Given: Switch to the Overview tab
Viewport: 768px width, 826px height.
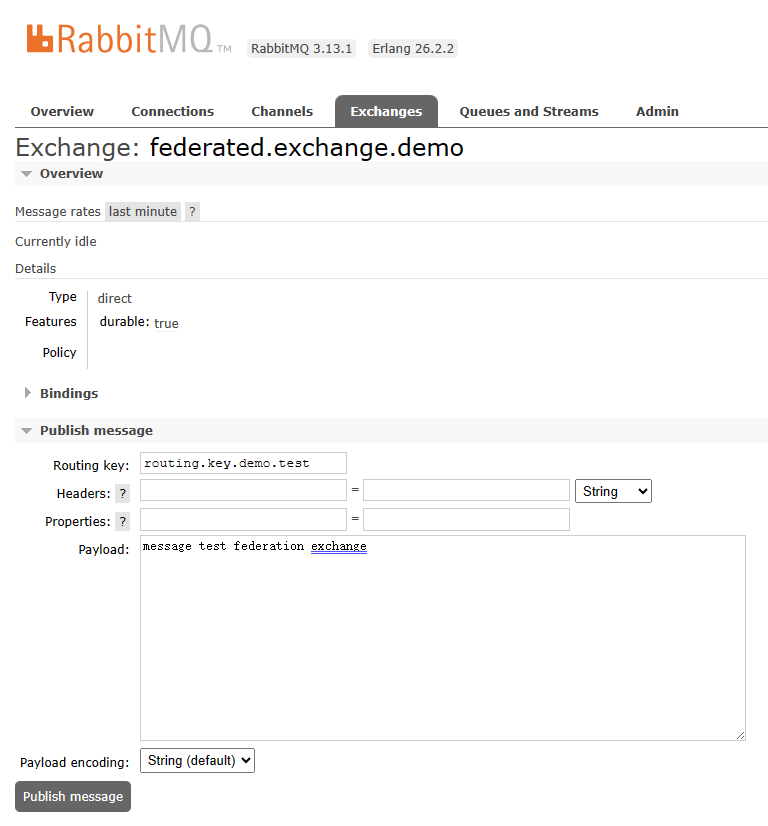Looking at the screenshot, I should (62, 112).
